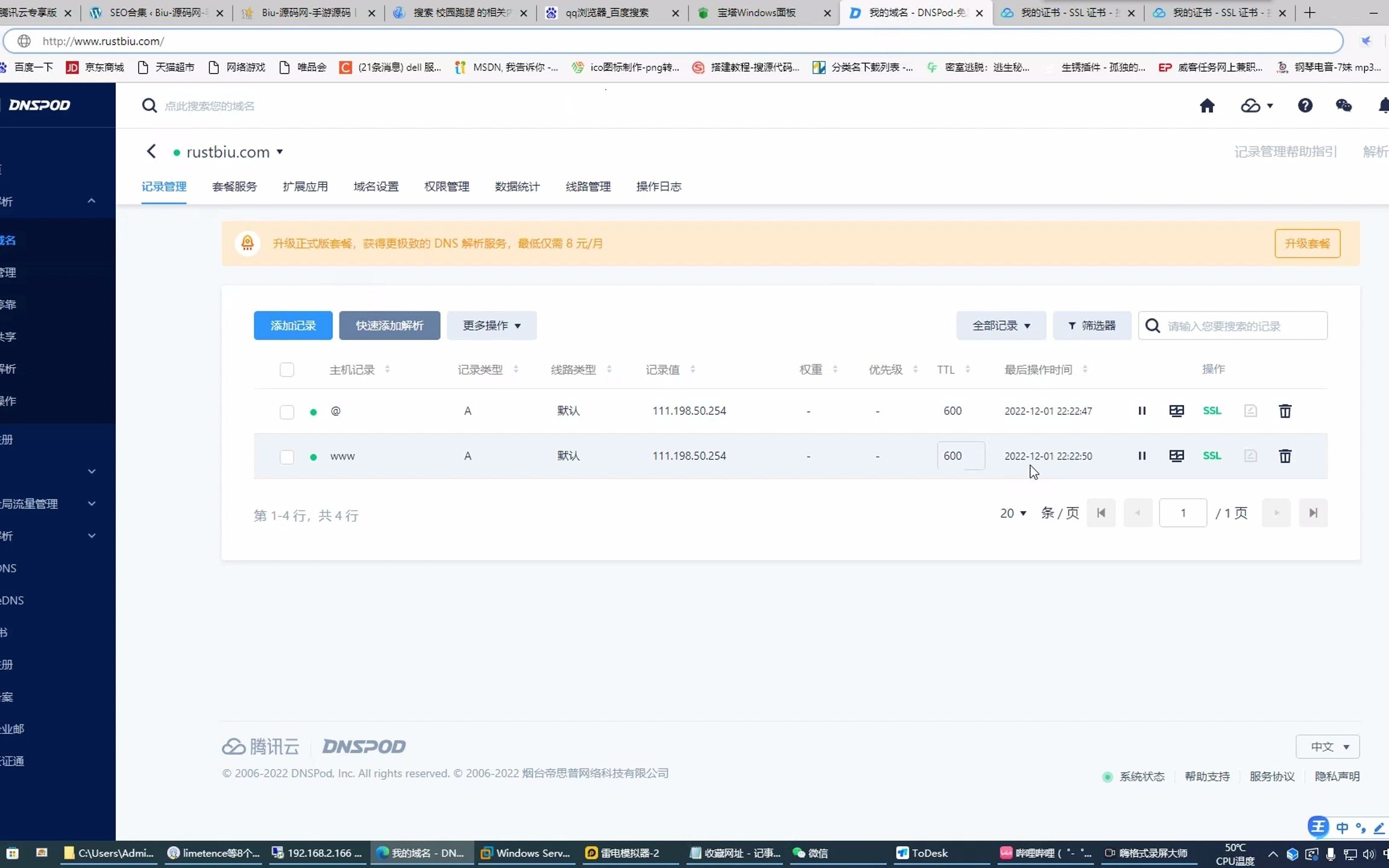Screen dimensions: 1389x868
Task: Open SSL for the @ record
Action: pos(1212,411)
